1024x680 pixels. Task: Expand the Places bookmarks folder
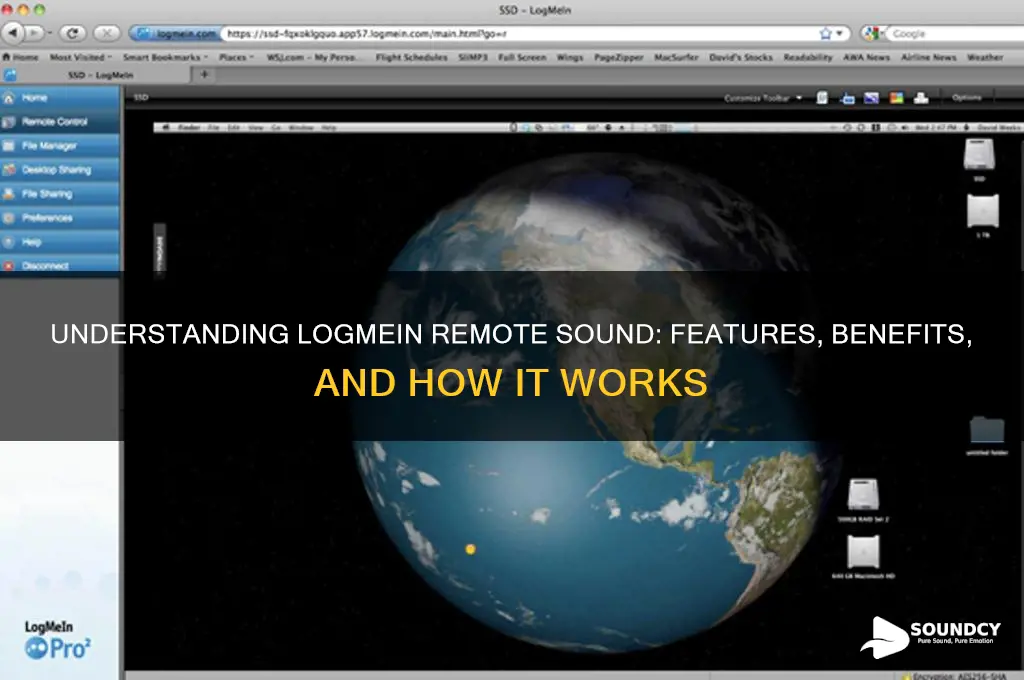click(x=236, y=57)
